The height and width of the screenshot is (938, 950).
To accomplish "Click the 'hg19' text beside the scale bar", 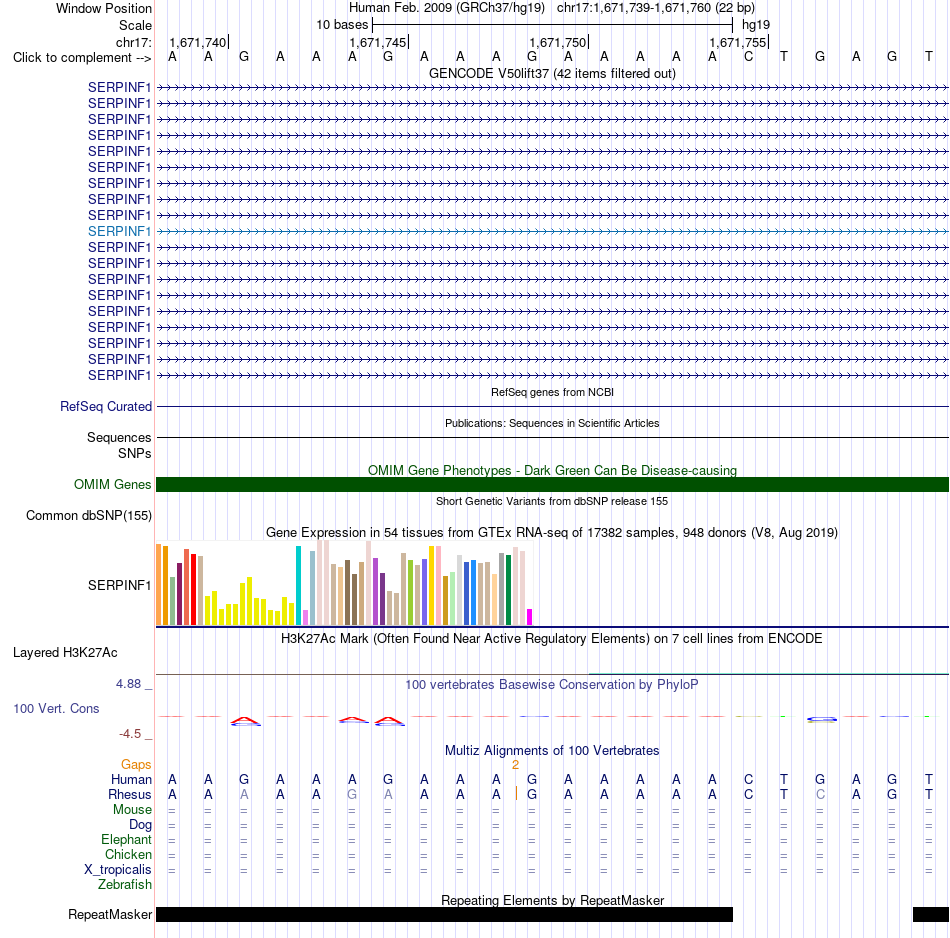I will (756, 25).
